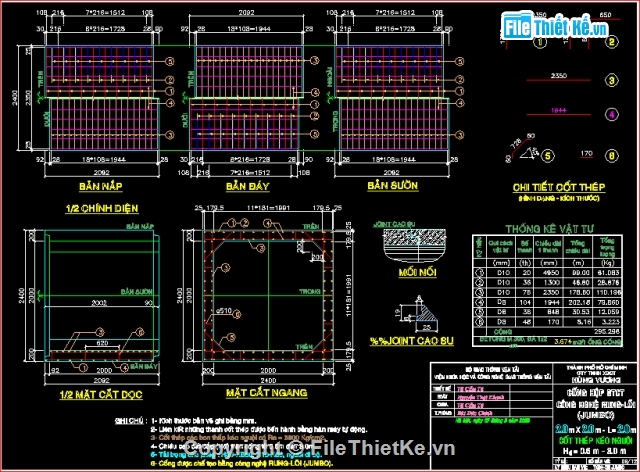Screen dimensions: 640x472
Task: Click CỐNG HỘP BTCT in title block
Action: pyautogui.click(x=595, y=393)
